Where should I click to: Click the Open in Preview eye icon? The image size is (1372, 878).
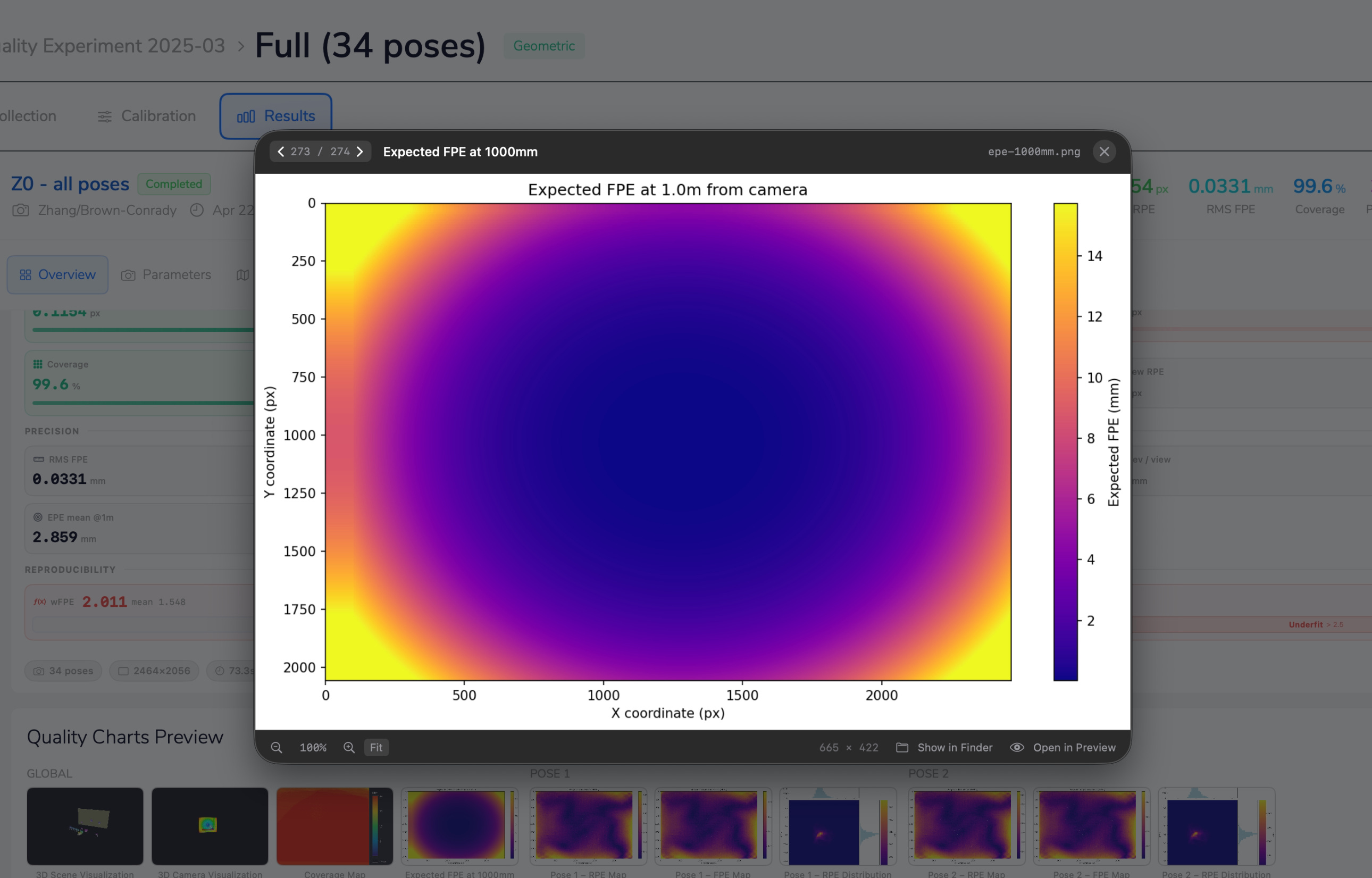(x=1017, y=747)
